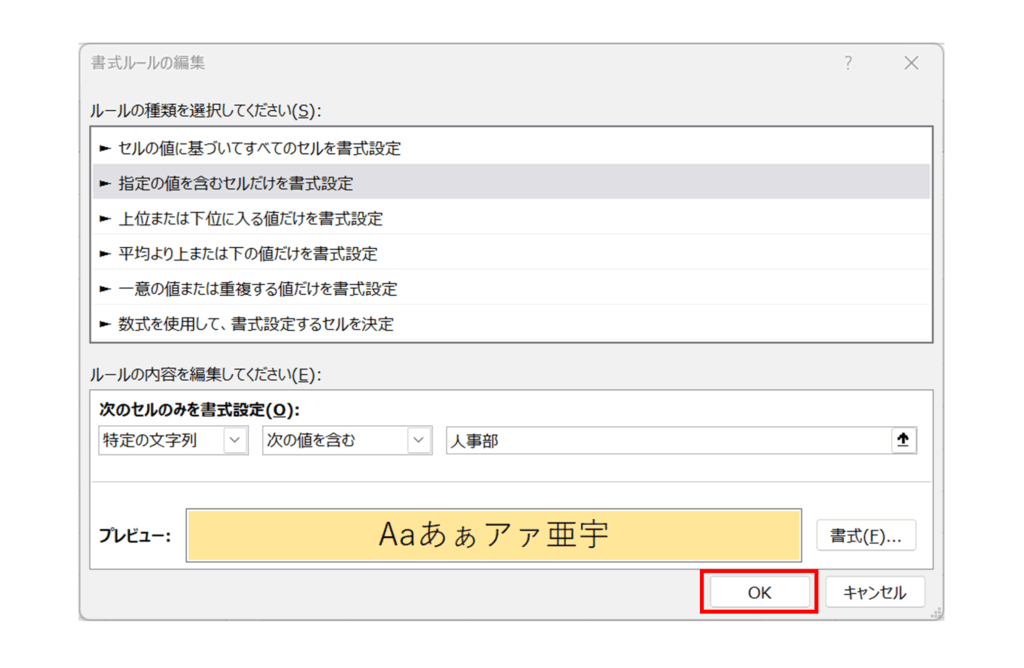
Task: Click the yellow format preview box
Action: (x=494, y=535)
